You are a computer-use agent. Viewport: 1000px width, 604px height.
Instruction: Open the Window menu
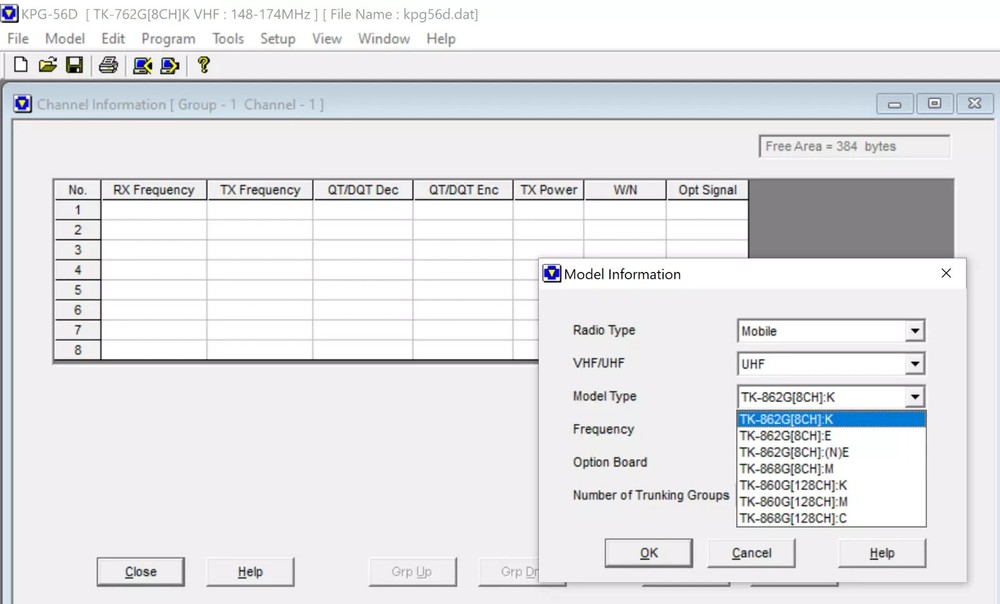click(x=384, y=39)
